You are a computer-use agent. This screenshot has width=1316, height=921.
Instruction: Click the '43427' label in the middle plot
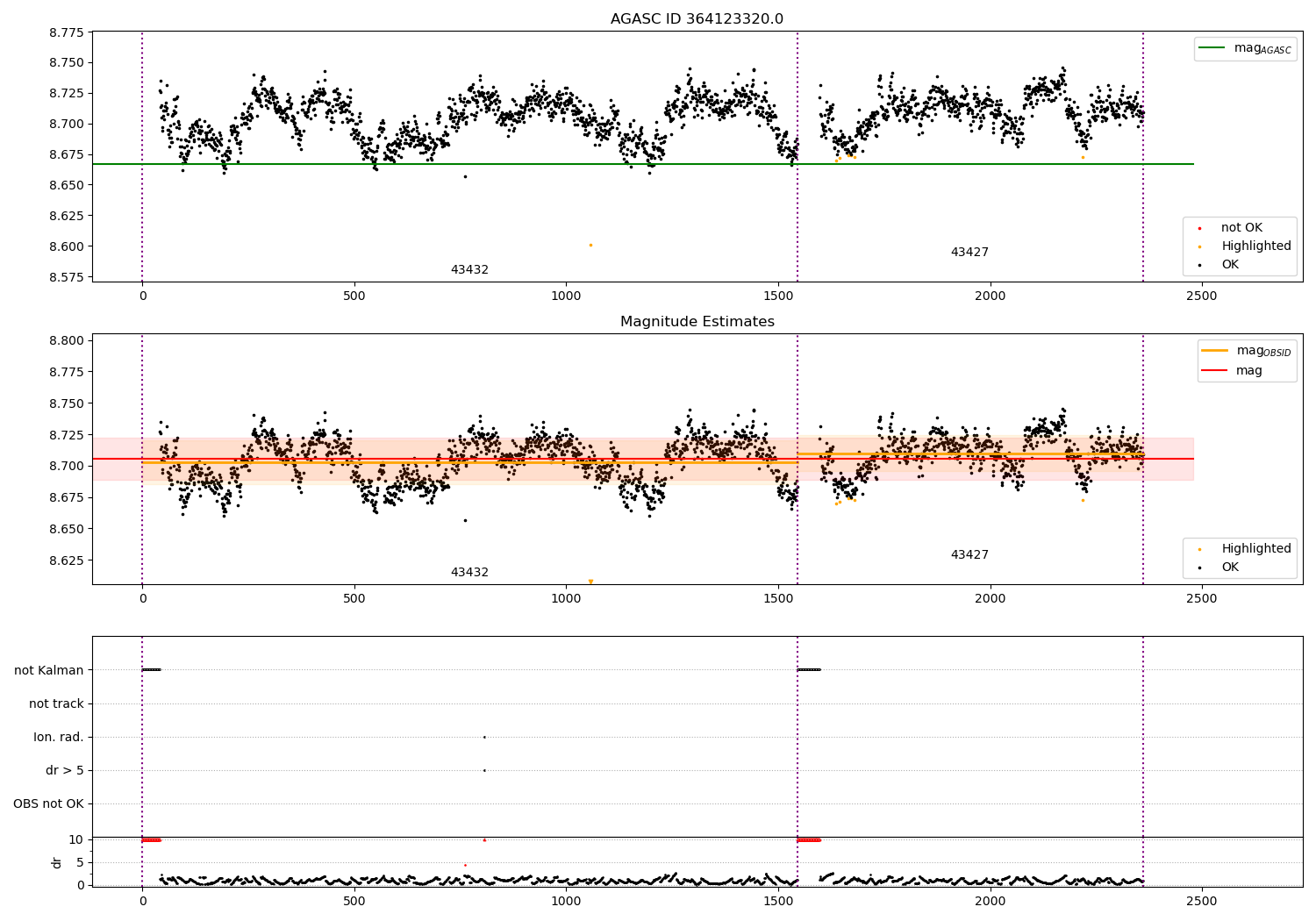[969, 555]
